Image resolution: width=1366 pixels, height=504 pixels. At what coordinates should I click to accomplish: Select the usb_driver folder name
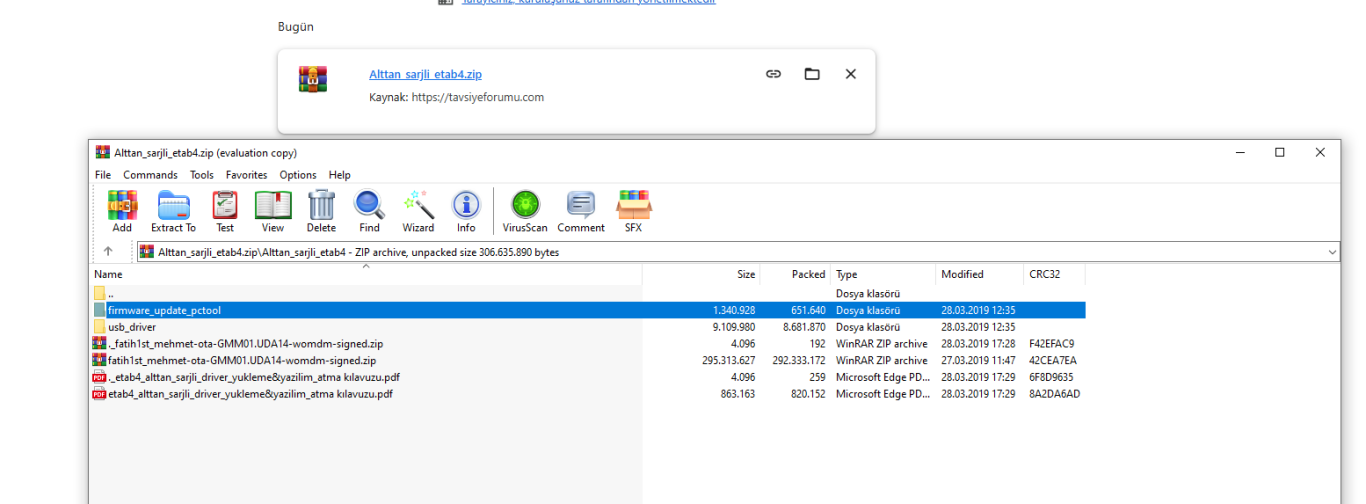tap(132, 327)
